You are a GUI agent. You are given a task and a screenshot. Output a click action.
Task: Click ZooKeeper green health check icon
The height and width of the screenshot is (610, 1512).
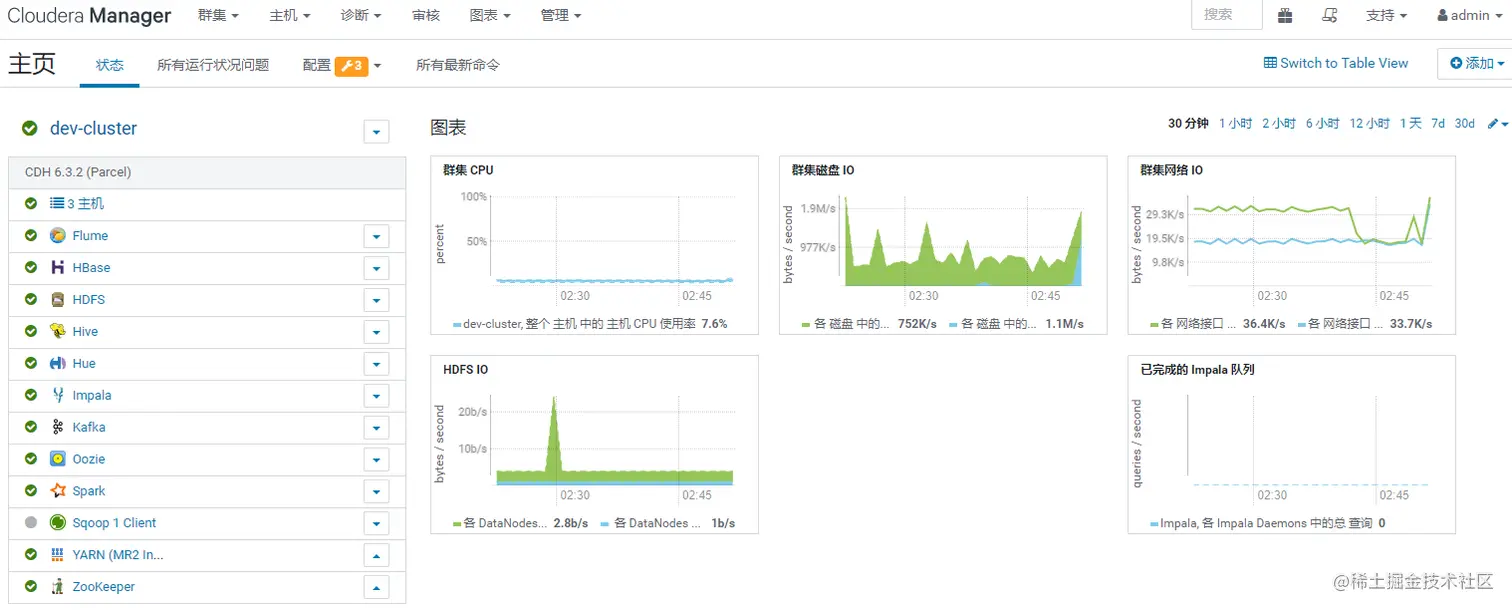31,587
